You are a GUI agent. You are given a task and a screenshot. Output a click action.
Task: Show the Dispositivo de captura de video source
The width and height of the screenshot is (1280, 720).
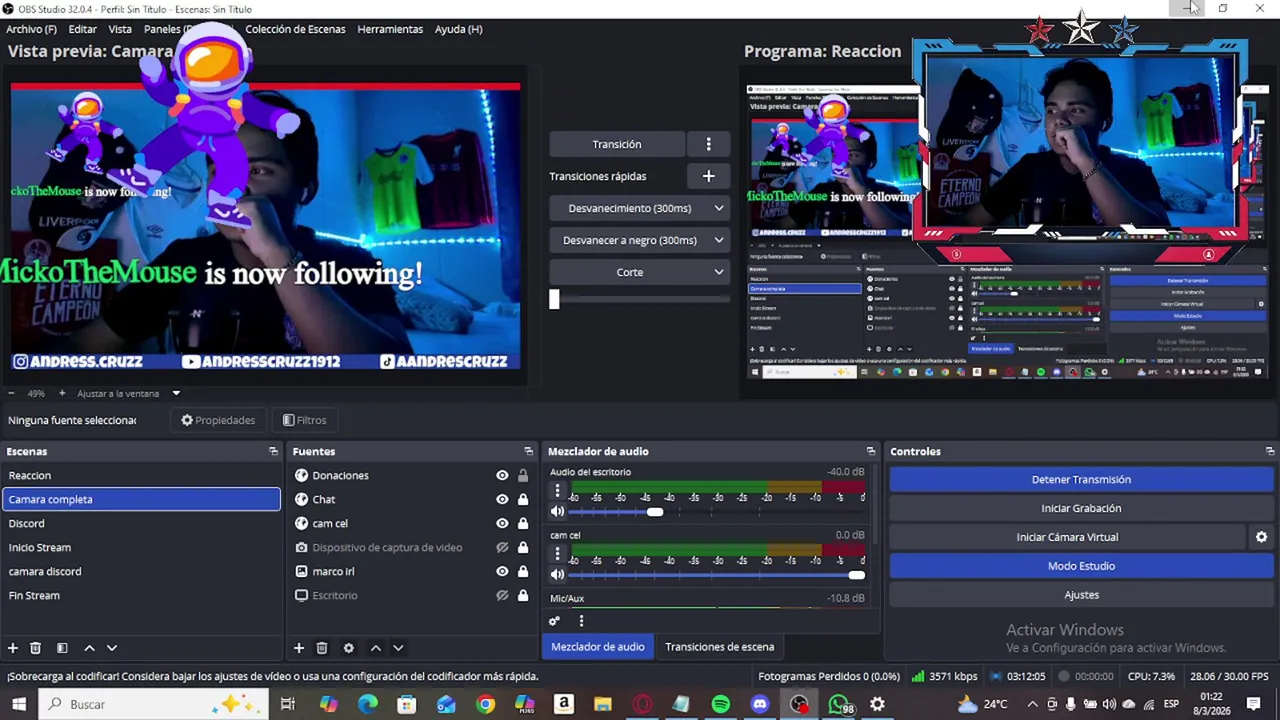tap(502, 548)
